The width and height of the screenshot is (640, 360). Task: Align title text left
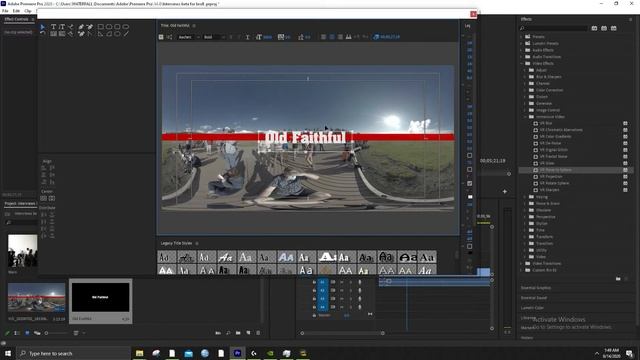click(x=323, y=37)
